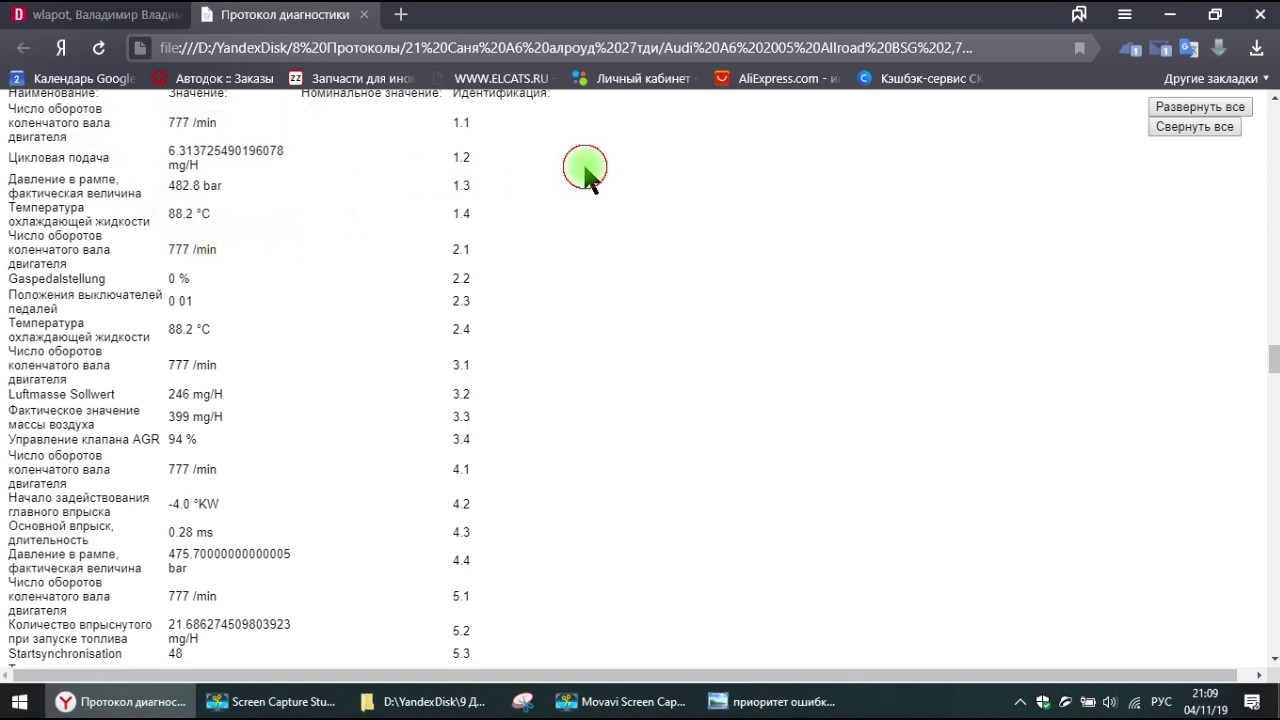The width and height of the screenshot is (1280, 720).
Task: Open the Автодок :: Заказы bookmark
Action: point(212,78)
